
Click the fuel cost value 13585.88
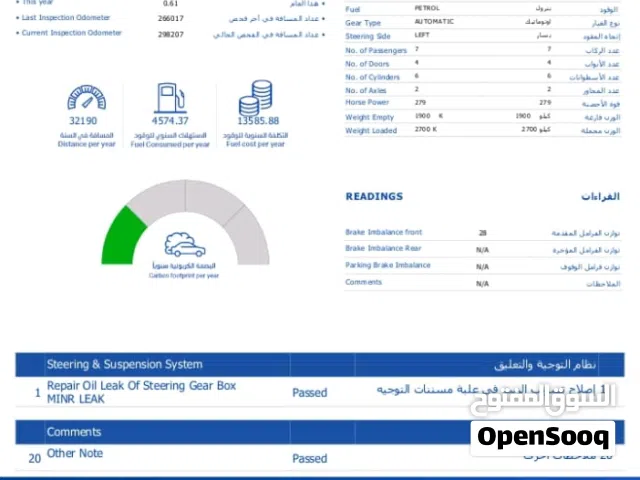point(258,121)
